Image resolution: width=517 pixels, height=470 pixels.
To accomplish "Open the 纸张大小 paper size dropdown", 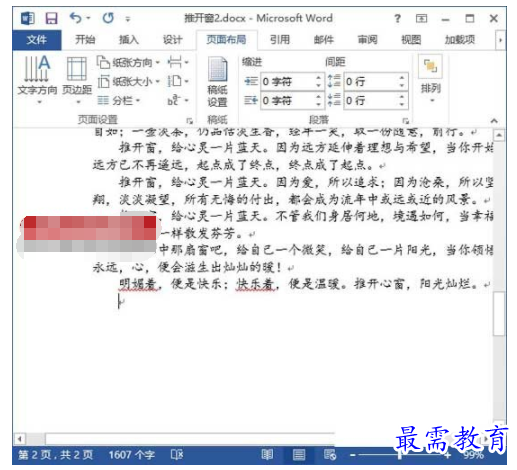I will click(129, 81).
